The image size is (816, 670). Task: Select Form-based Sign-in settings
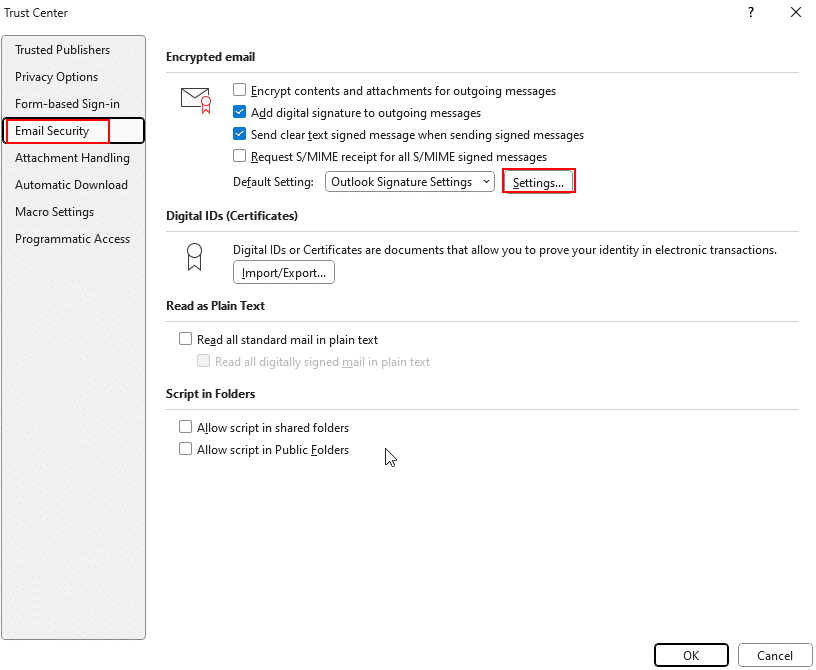(66, 103)
